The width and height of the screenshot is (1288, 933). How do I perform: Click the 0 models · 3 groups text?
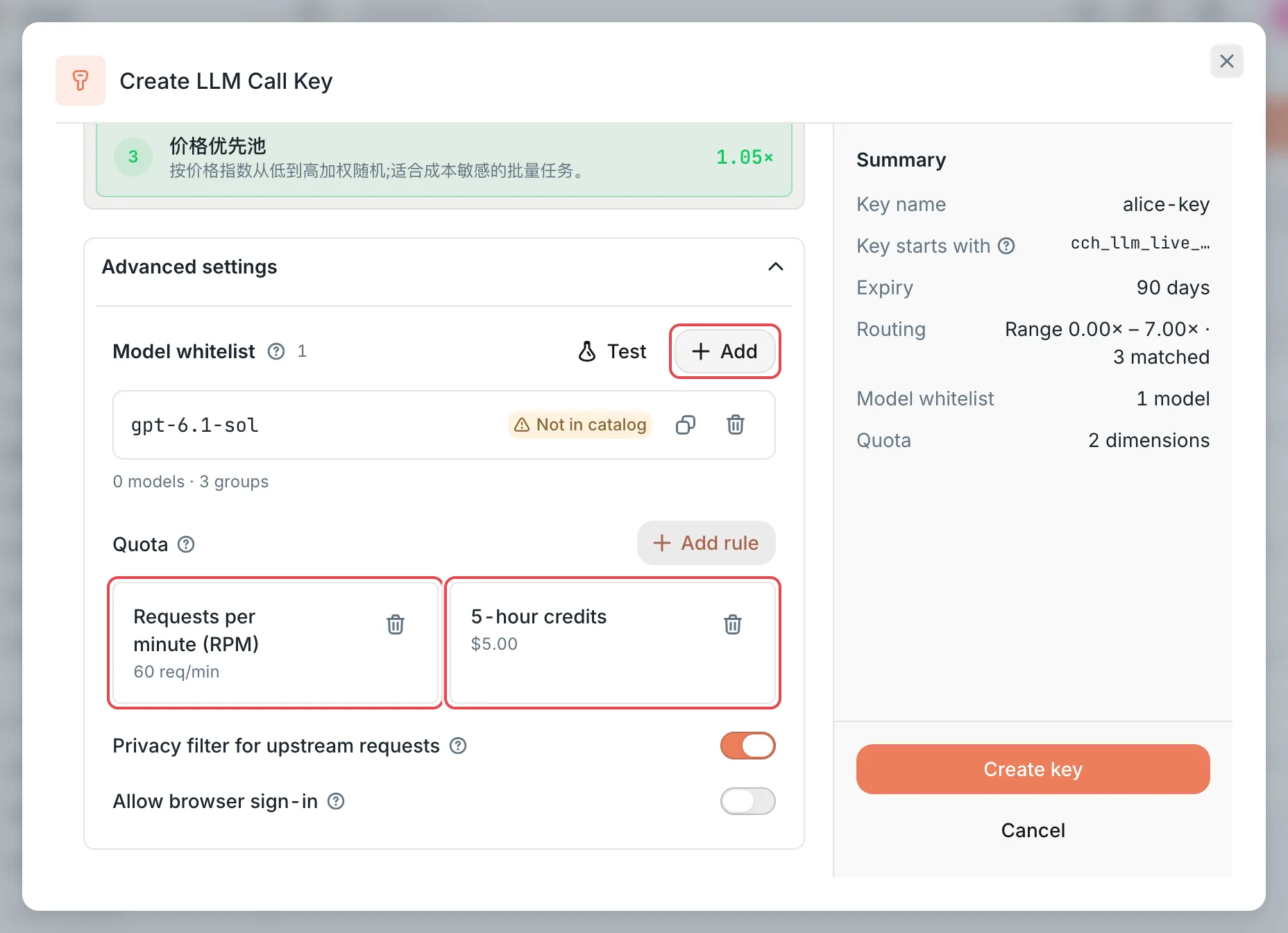pyautogui.click(x=190, y=482)
